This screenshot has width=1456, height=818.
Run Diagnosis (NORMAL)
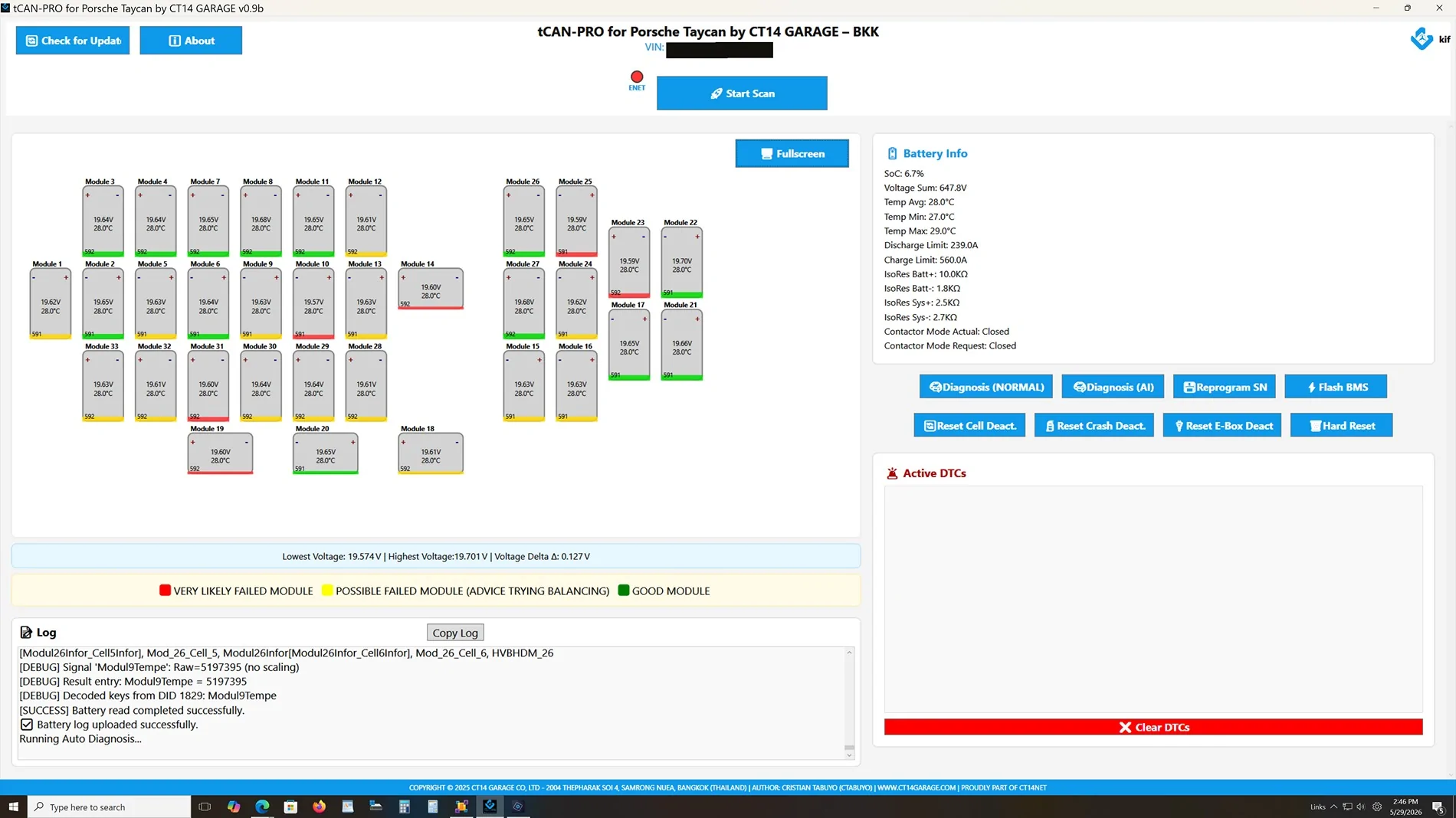point(986,387)
